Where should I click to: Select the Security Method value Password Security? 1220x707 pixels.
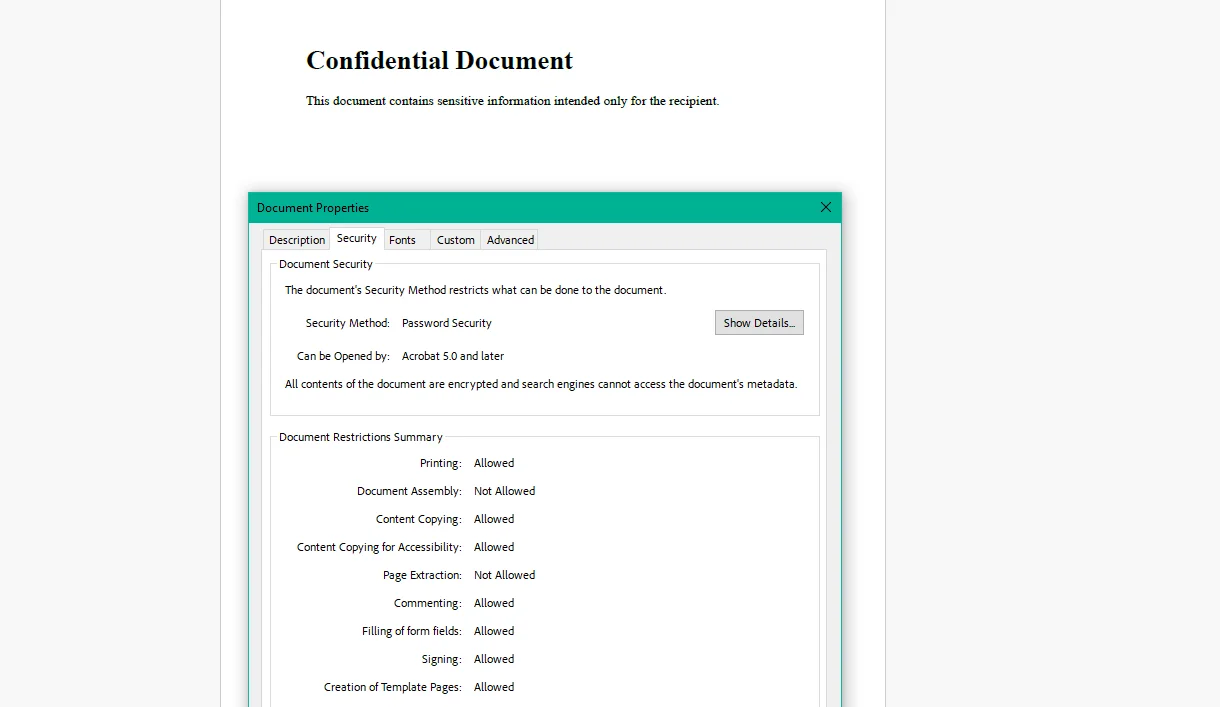pos(446,322)
